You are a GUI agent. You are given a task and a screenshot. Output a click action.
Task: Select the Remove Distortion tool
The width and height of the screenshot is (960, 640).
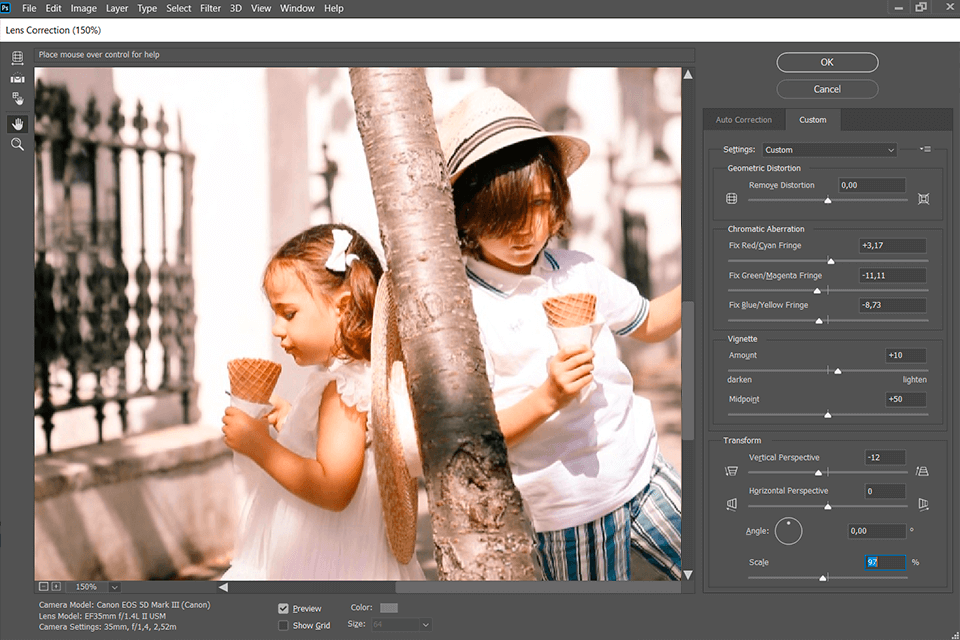pyautogui.click(x=17, y=58)
